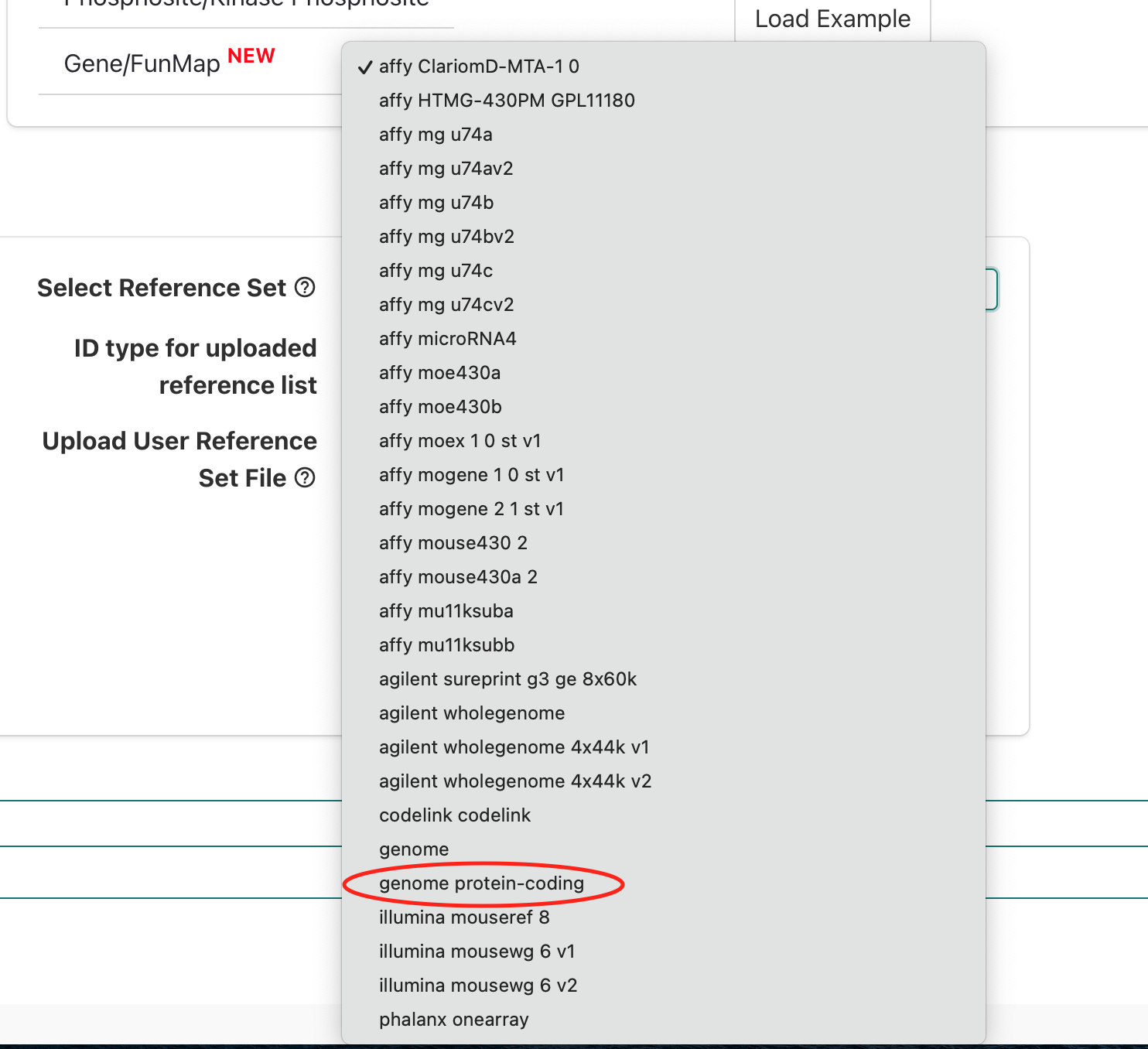Image resolution: width=1148 pixels, height=1049 pixels.
Task: Choose phalanx onearray at list bottom
Action: coord(453,1019)
